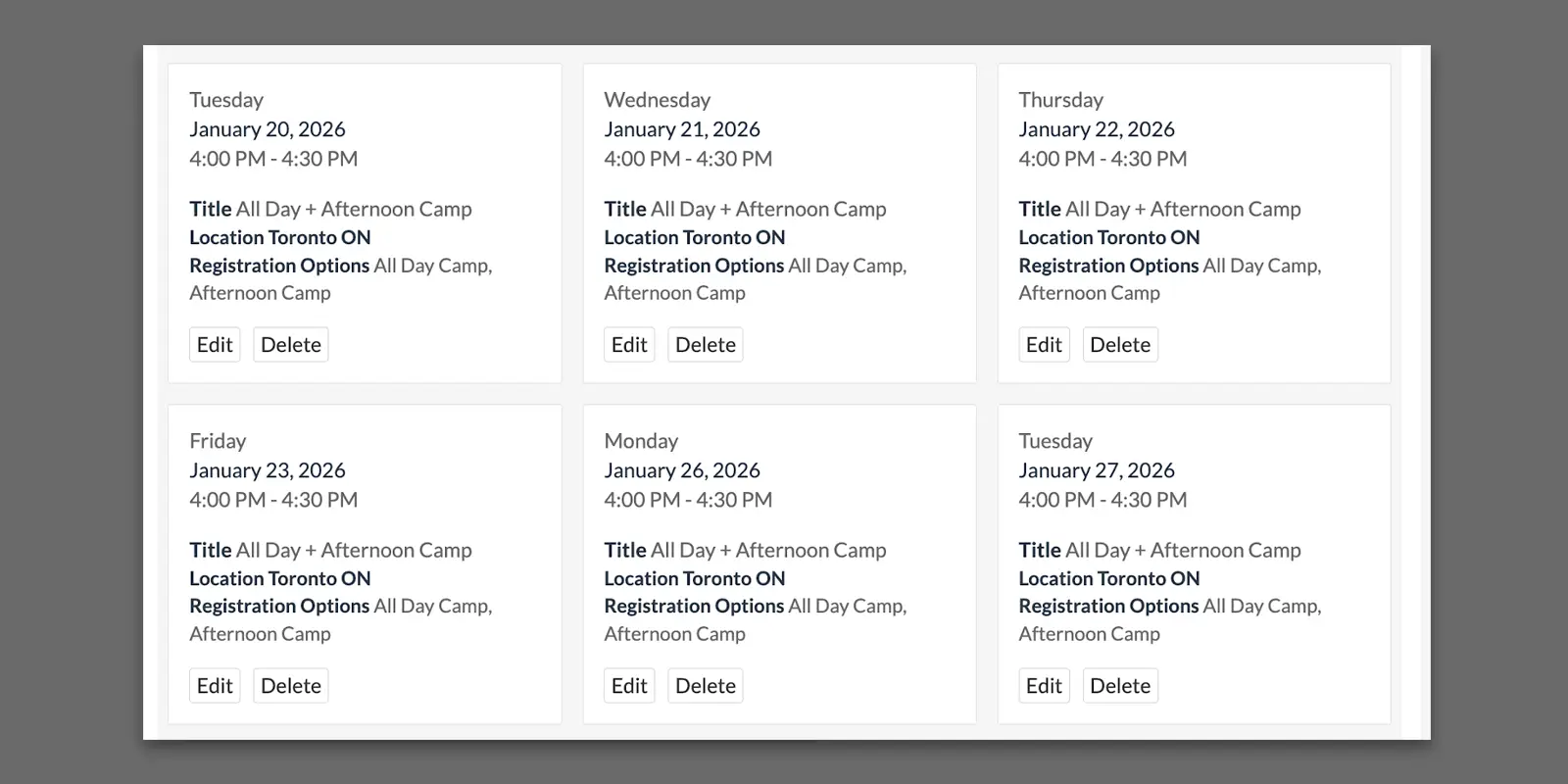This screenshot has height=784, width=1568.
Task: Delete the Thursday January 22 session
Action: [x=1120, y=345]
